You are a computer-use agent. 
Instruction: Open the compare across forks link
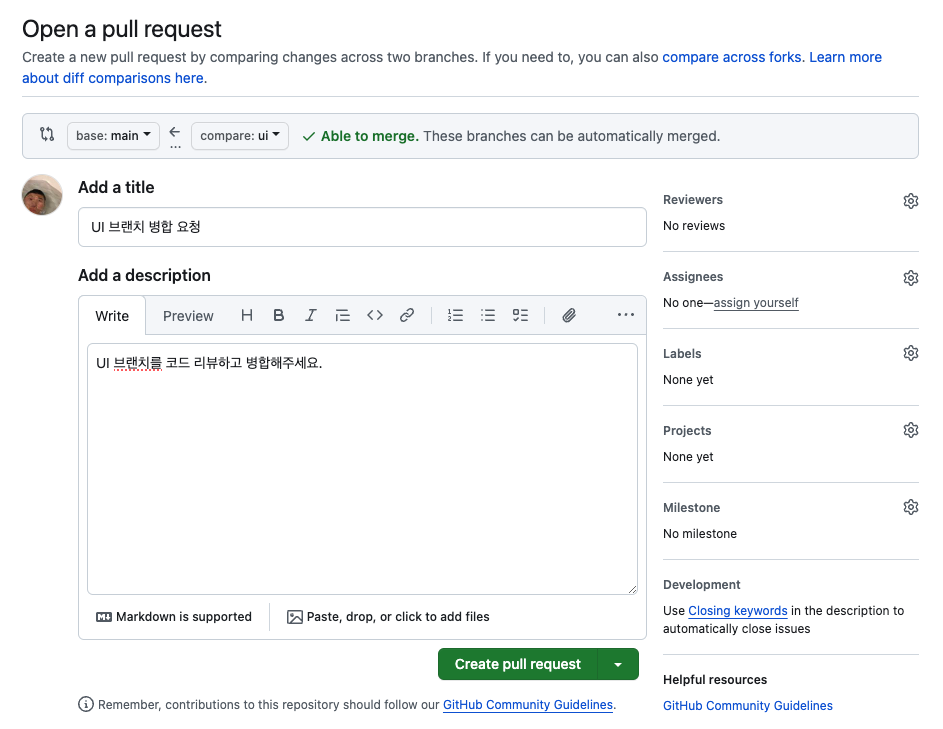733,57
